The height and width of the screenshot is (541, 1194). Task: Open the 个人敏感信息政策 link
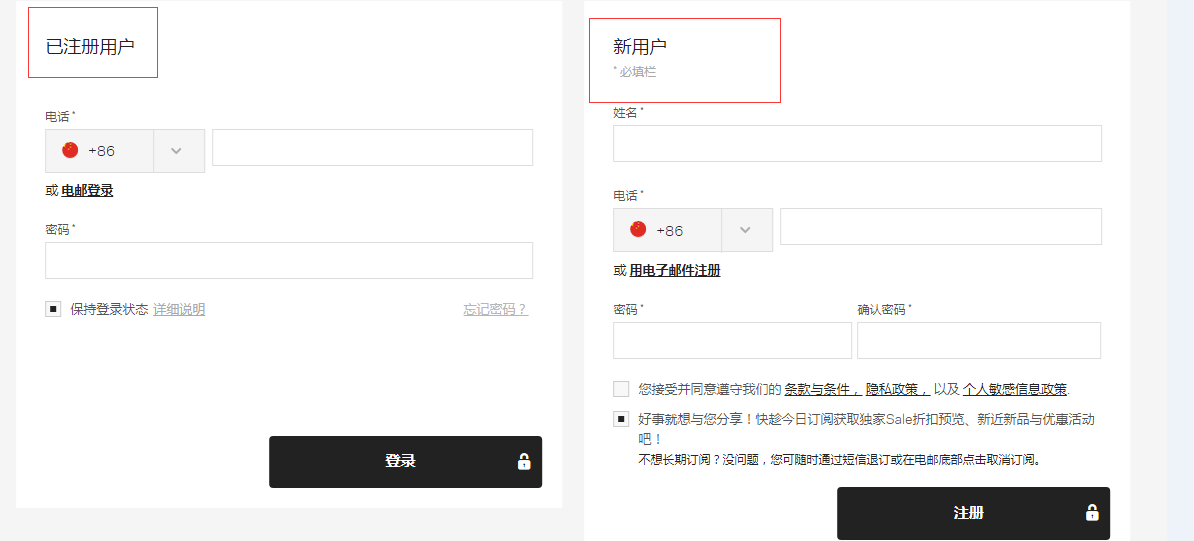click(x=1014, y=390)
